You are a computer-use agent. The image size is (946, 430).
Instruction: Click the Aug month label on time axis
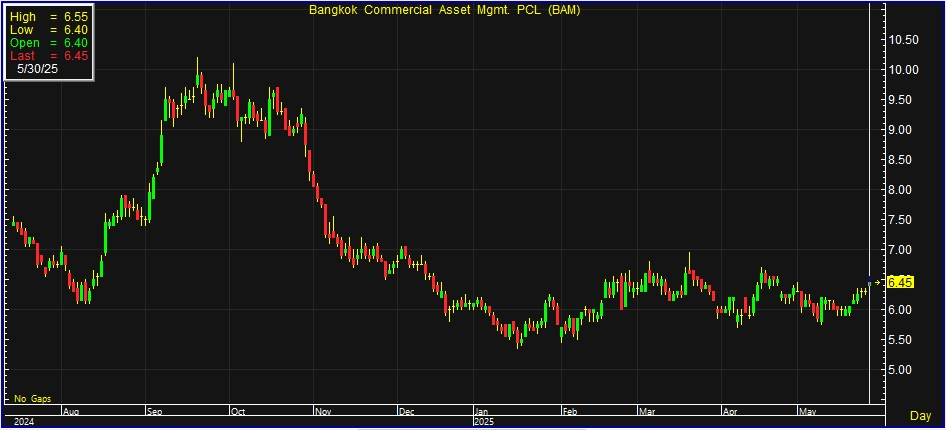(x=70, y=412)
